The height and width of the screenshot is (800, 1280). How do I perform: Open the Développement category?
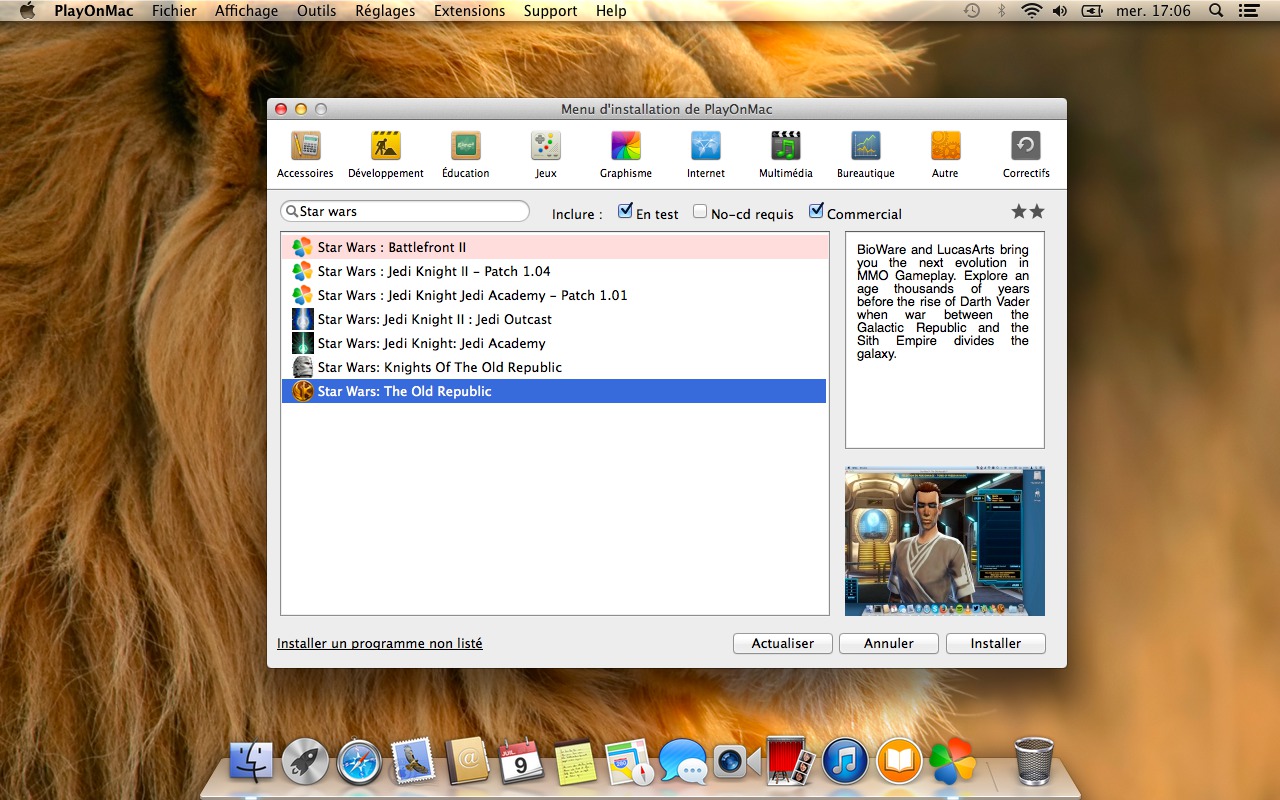coord(386,148)
